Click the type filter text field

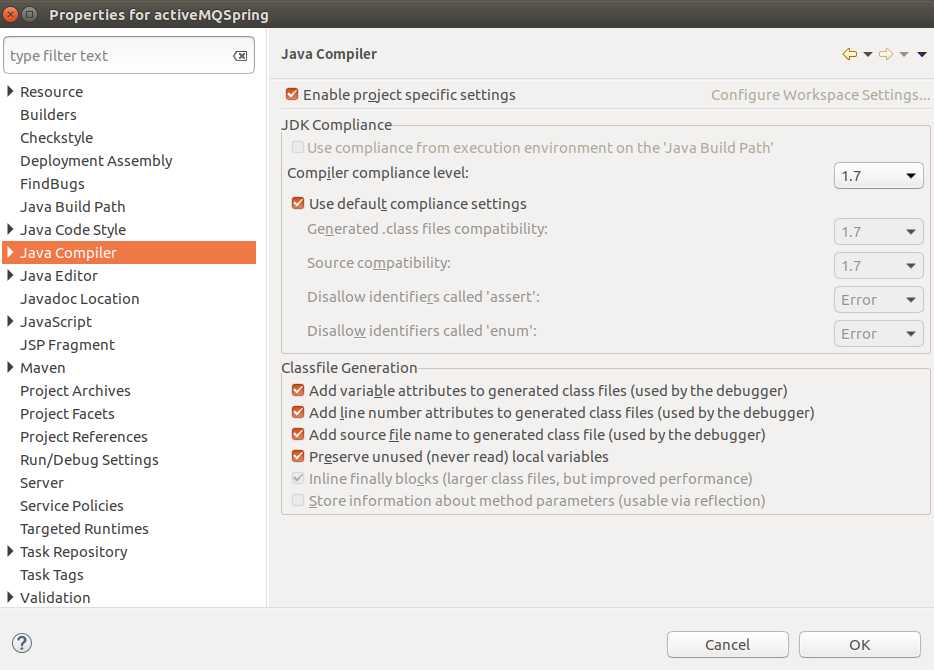(x=118, y=56)
